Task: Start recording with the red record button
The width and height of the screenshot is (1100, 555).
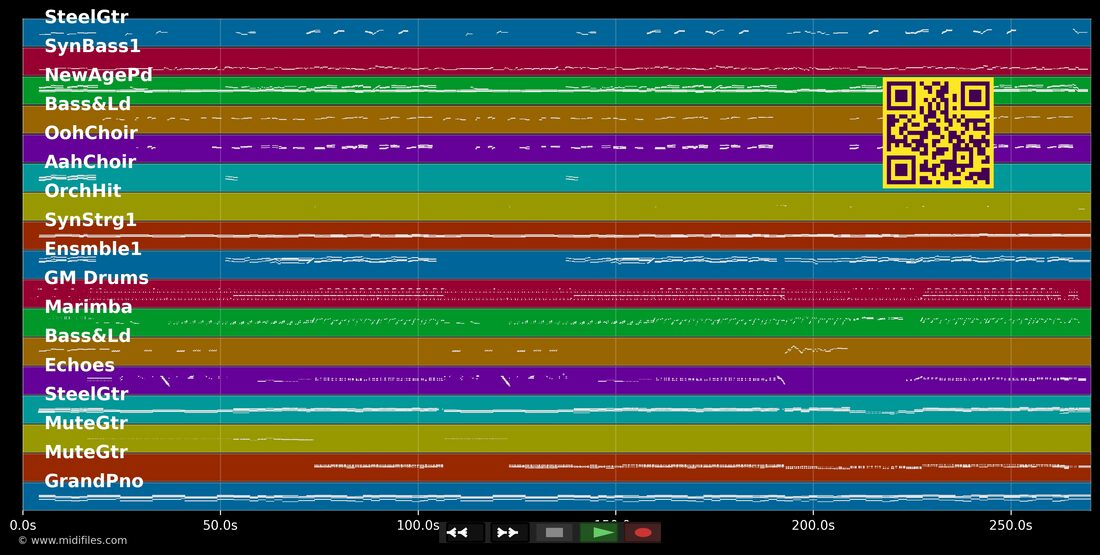Action: point(643,533)
